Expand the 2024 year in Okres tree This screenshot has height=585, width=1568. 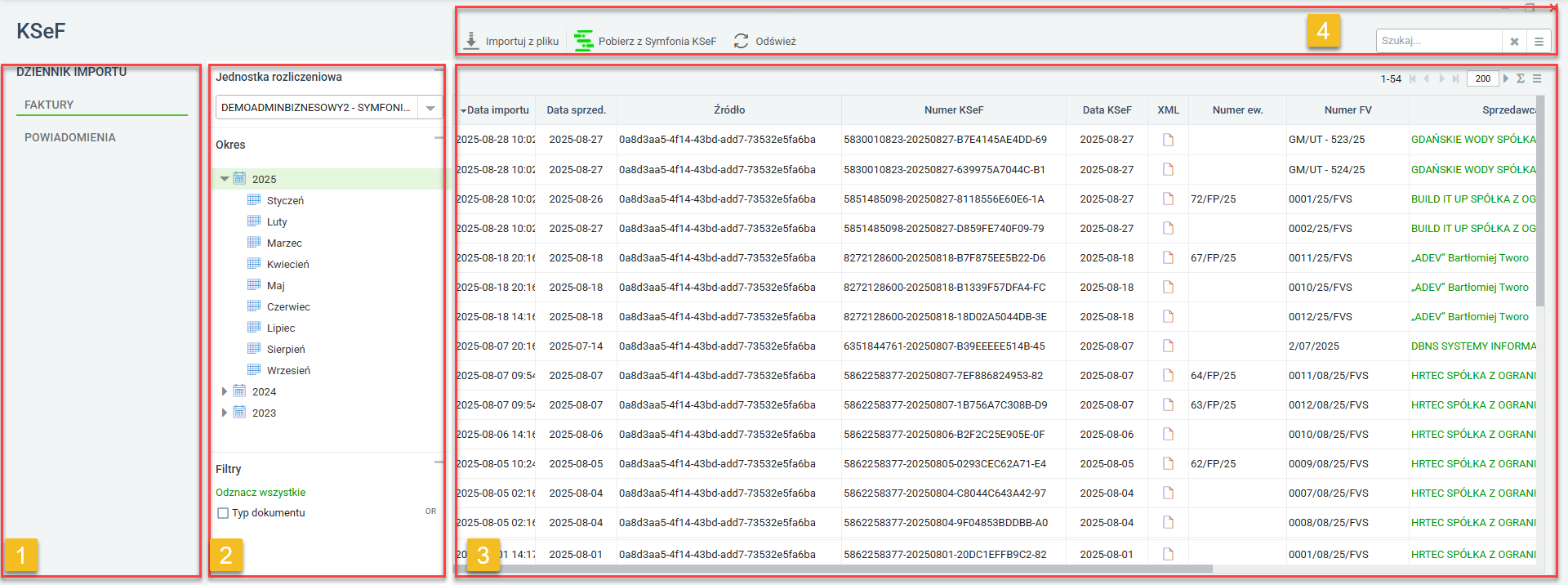[x=225, y=391]
